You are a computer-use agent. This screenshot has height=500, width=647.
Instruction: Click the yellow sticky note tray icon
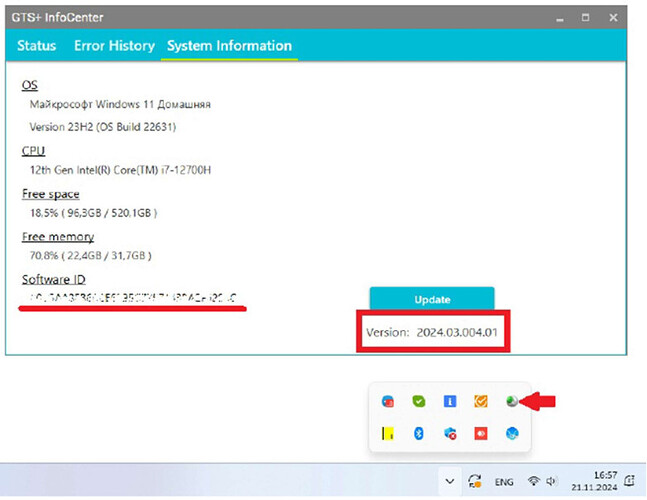[x=389, y=434]
